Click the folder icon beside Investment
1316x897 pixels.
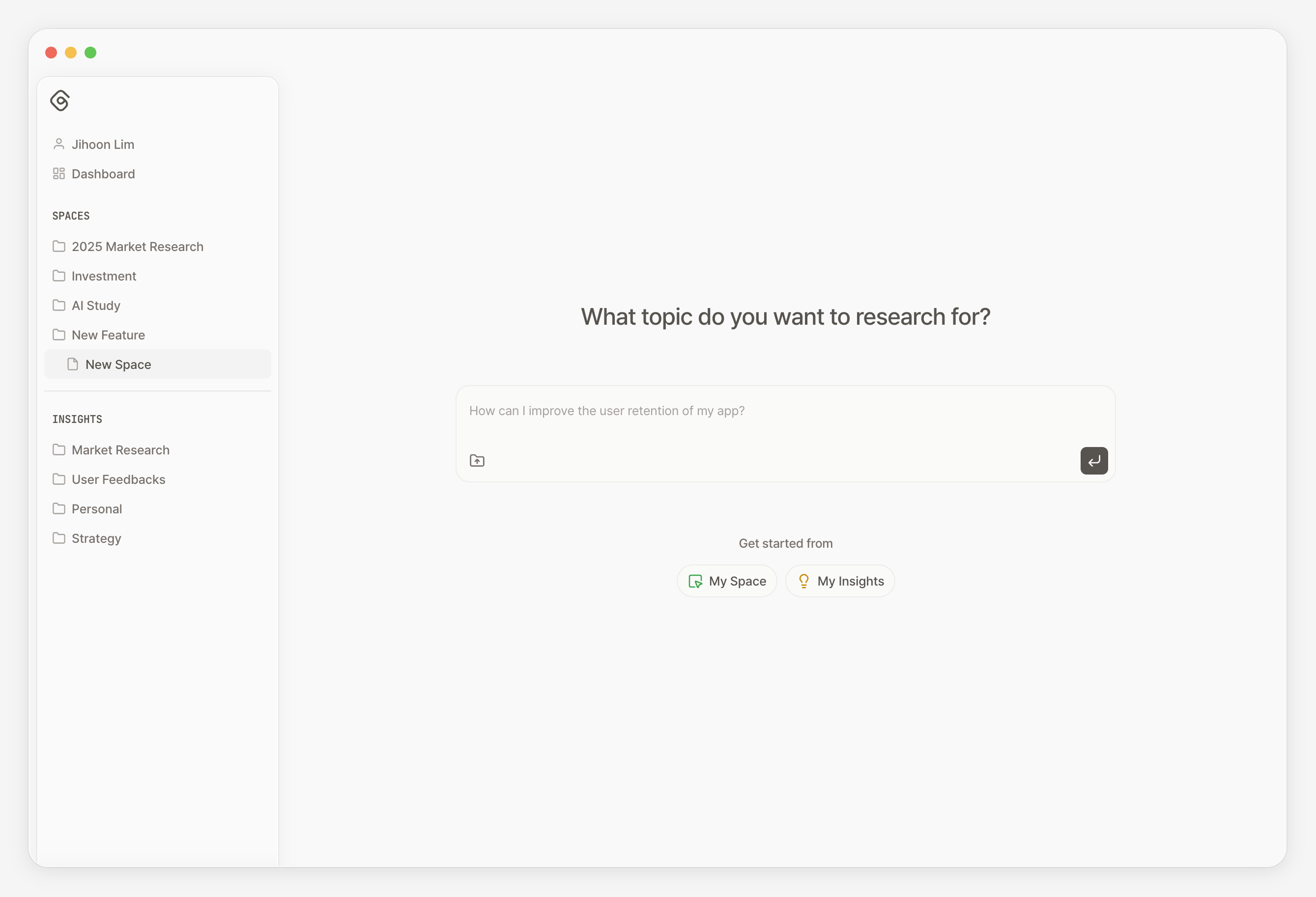[59, 276]
